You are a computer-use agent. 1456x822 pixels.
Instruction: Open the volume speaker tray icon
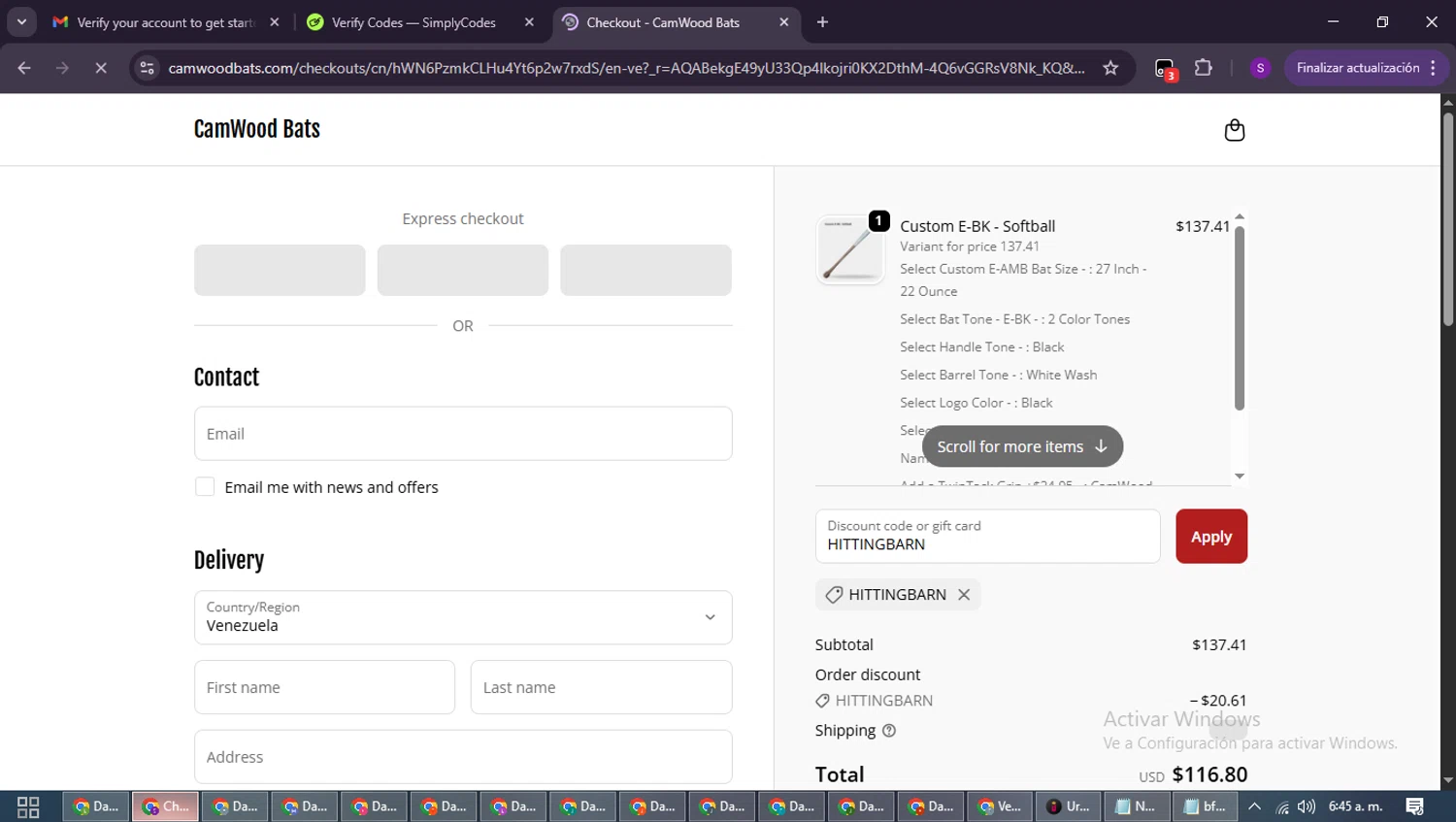[x=1307, y=806]
